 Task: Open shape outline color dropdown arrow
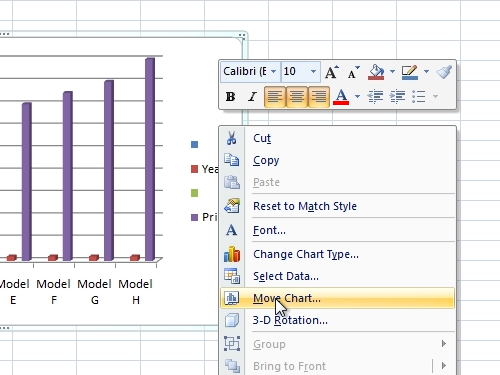click(x=426, y=71)
